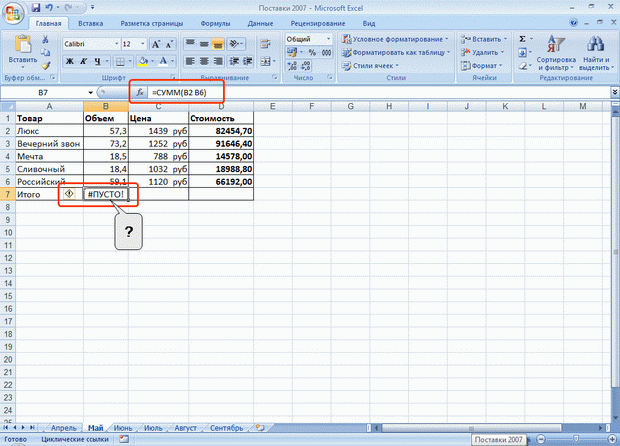Toggle italic К formatting

pyautogui.click(x=83, y=61)
